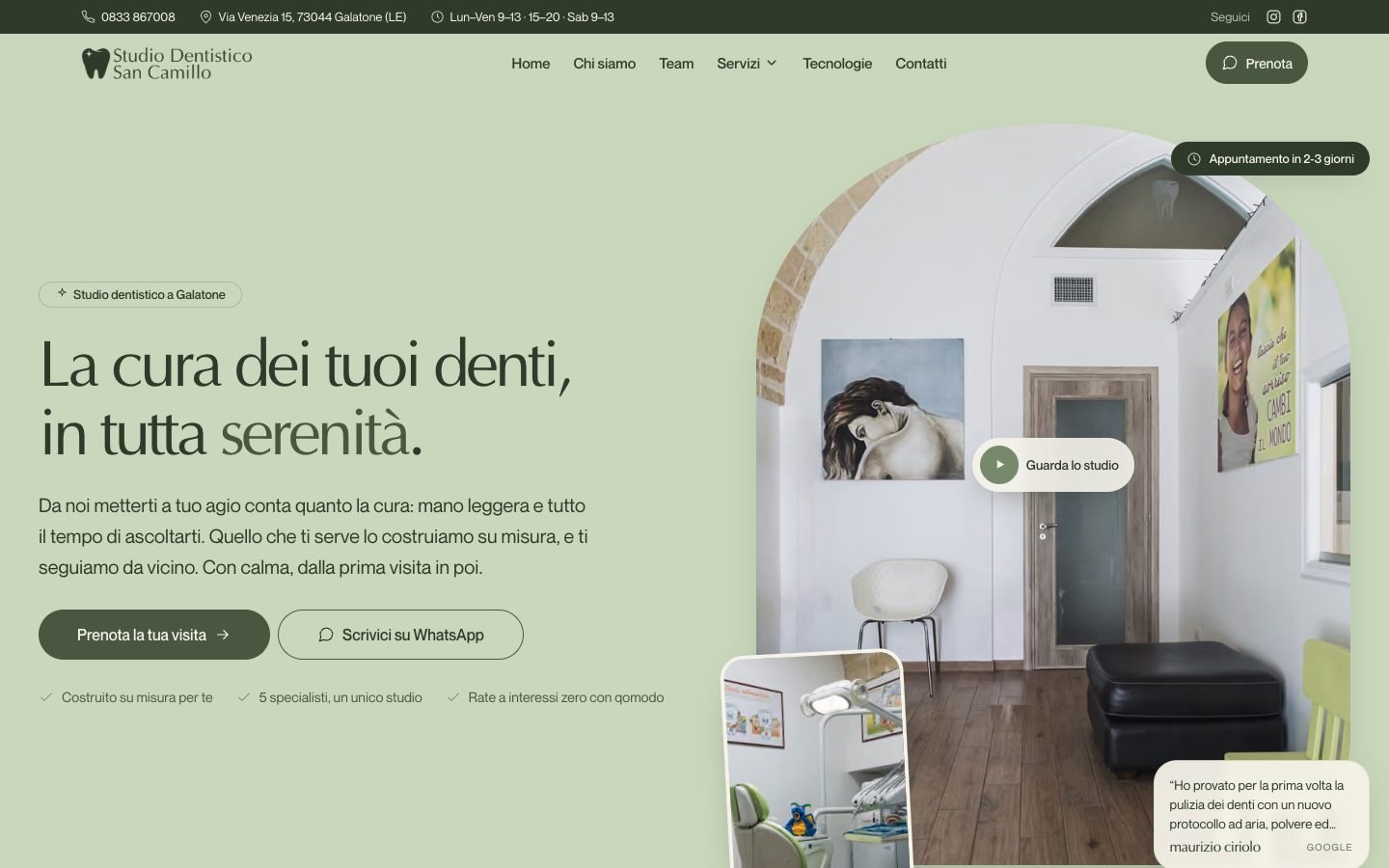Click the text 'Rate a interessi zero con qomodo'
The height and width of the screenshot is (868, 1389).
coord(566,697)
